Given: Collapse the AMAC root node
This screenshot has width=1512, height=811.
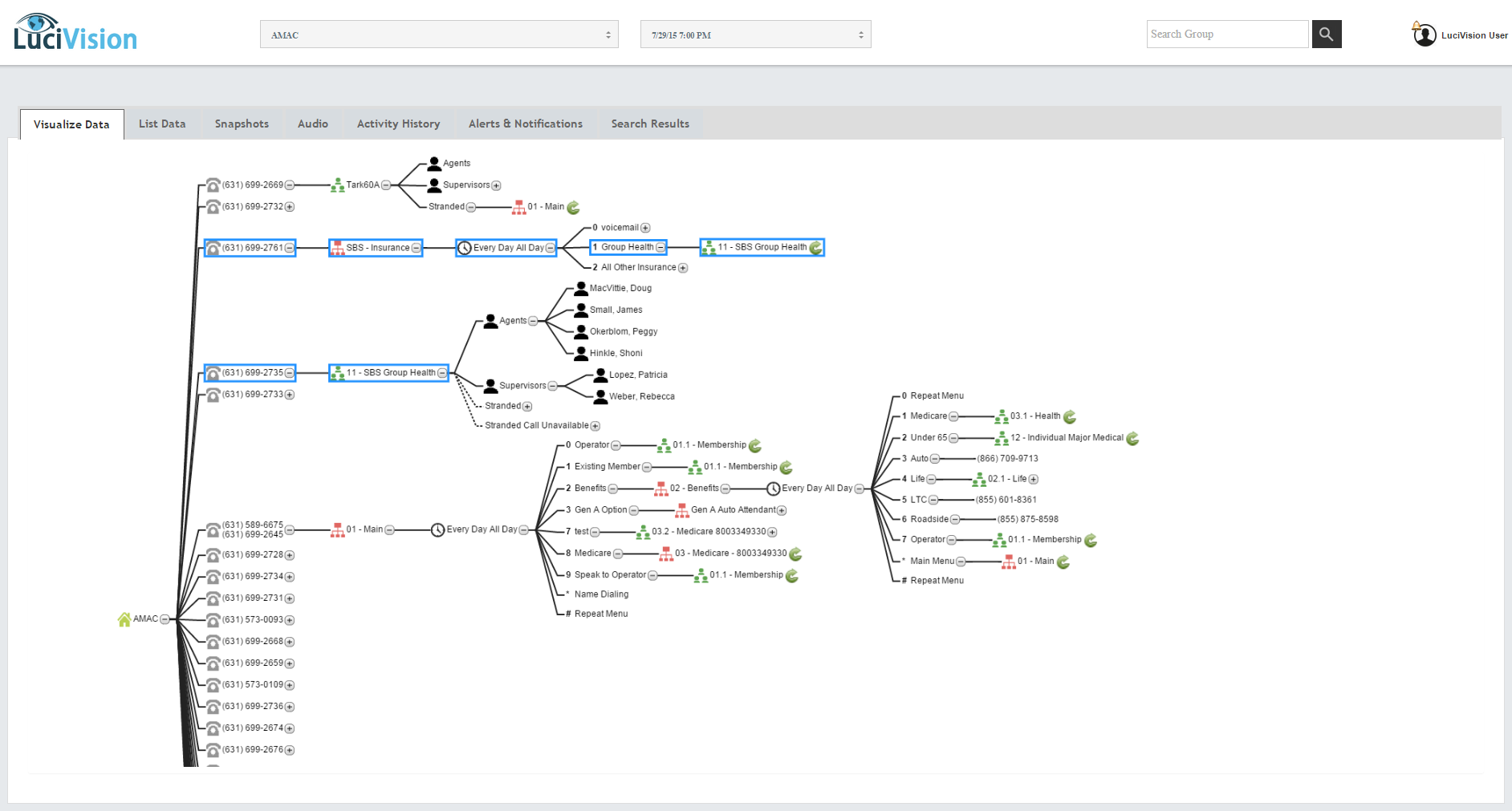Looking at the screenshot, I should click(165, 619).
